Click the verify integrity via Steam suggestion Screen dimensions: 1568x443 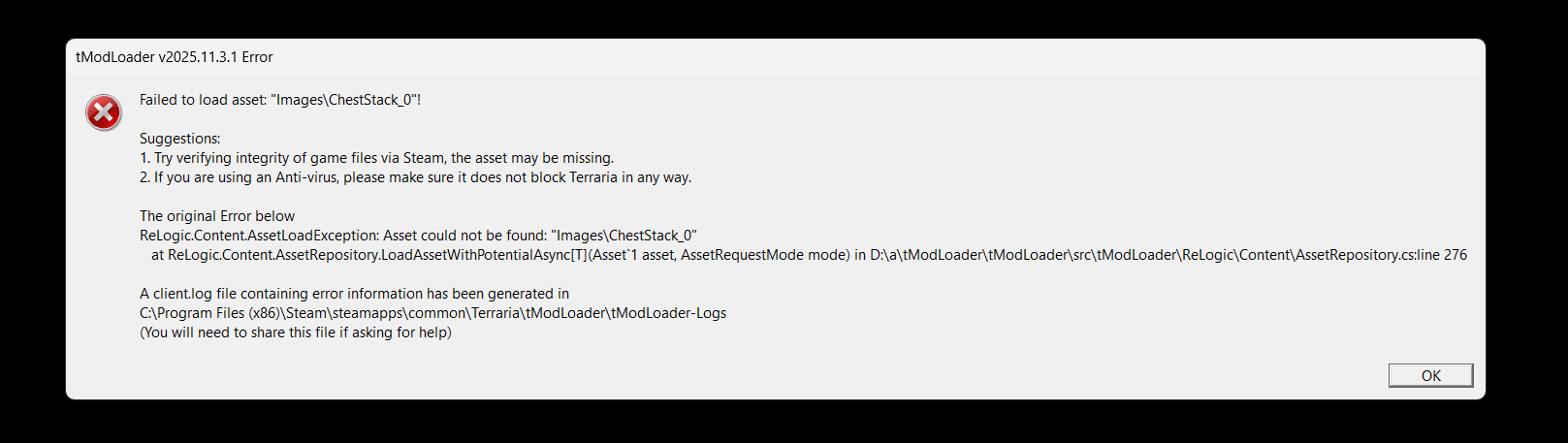[x=376, y=158]
